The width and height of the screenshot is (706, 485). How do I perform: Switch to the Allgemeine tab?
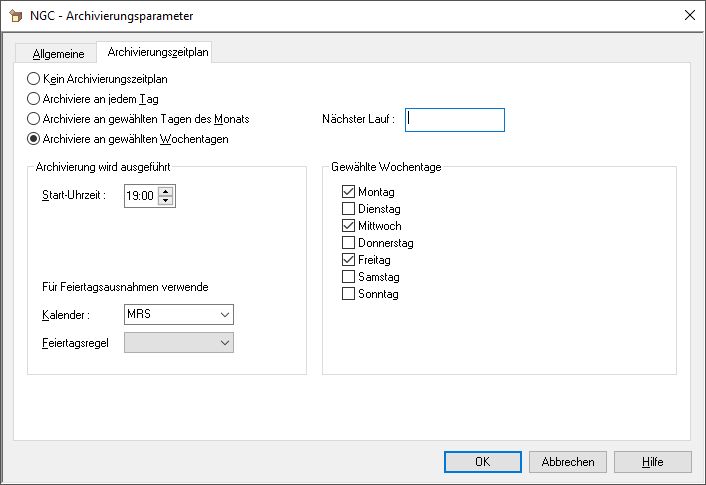click(x=58, y=53)
